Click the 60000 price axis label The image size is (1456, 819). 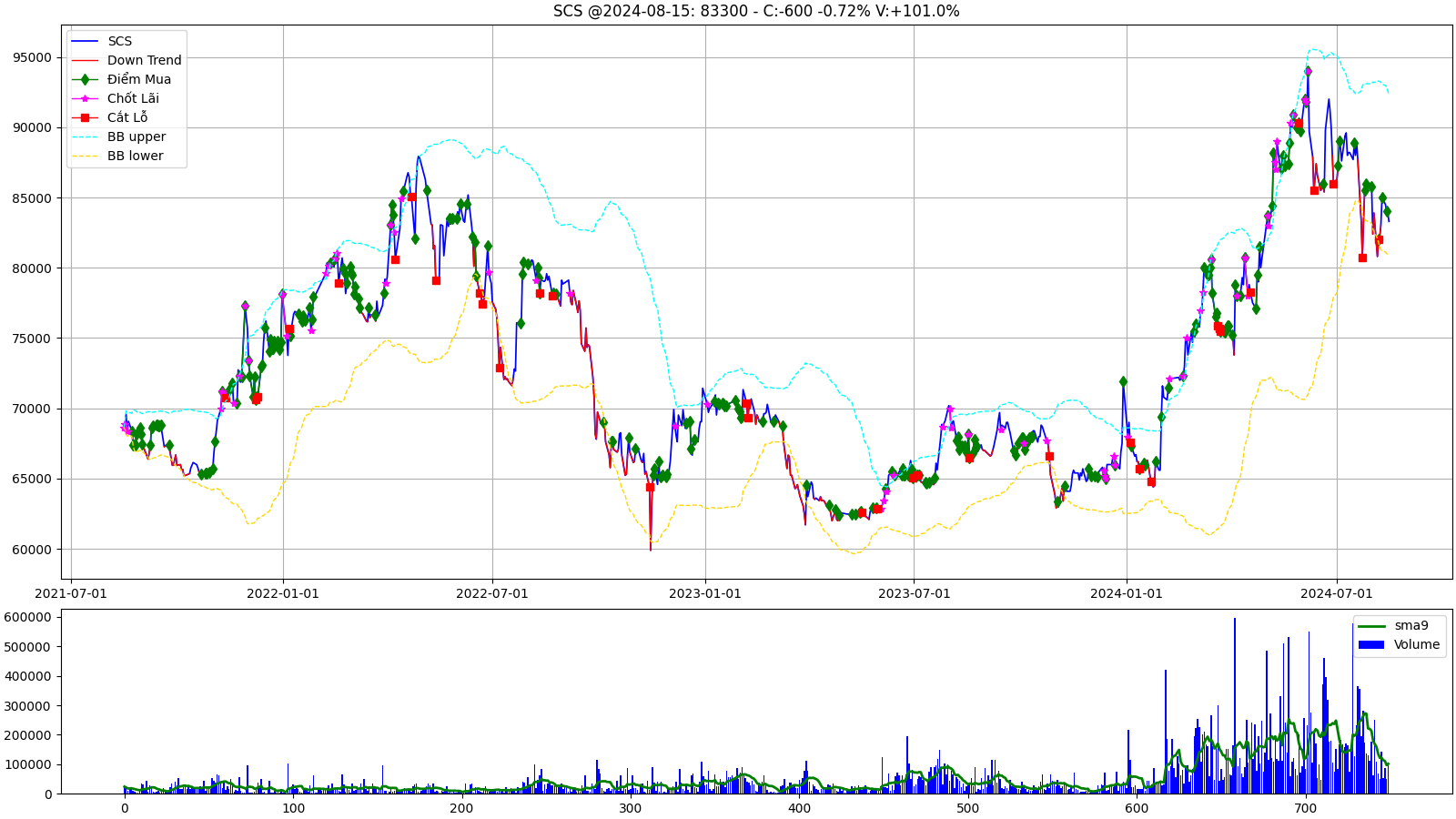pos(33,549)
